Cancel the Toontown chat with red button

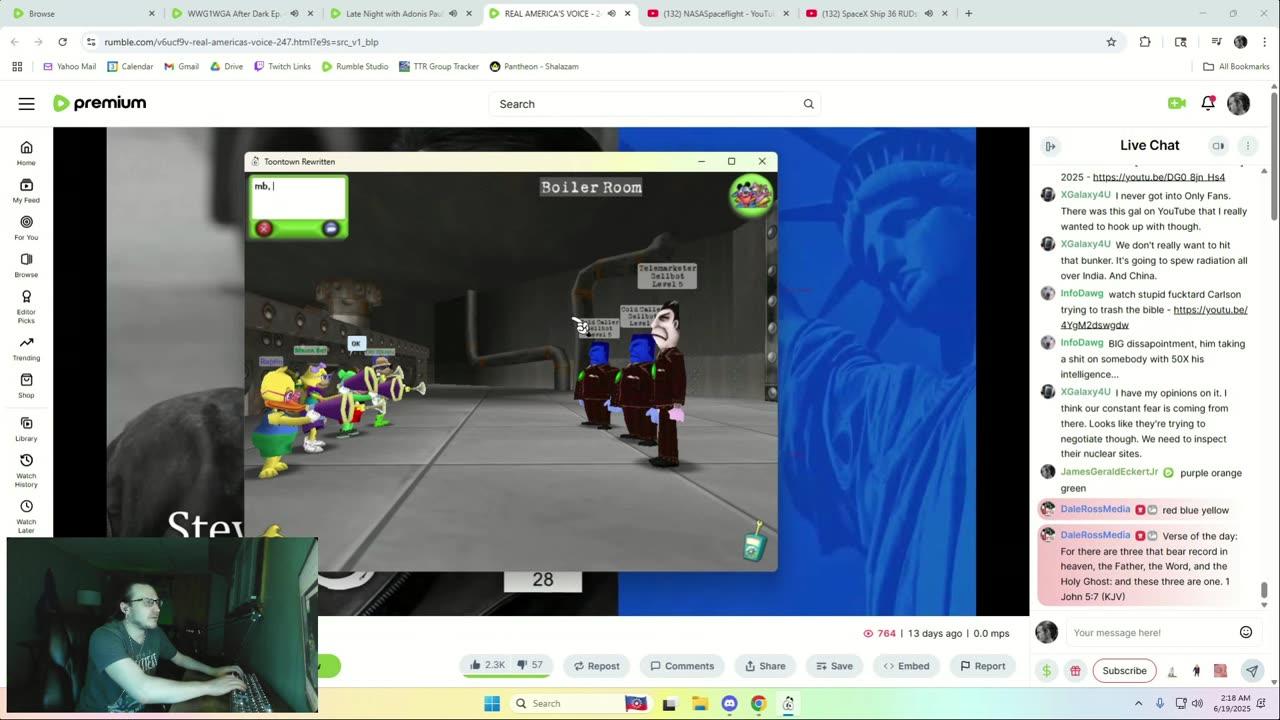[x=264, y=228]
